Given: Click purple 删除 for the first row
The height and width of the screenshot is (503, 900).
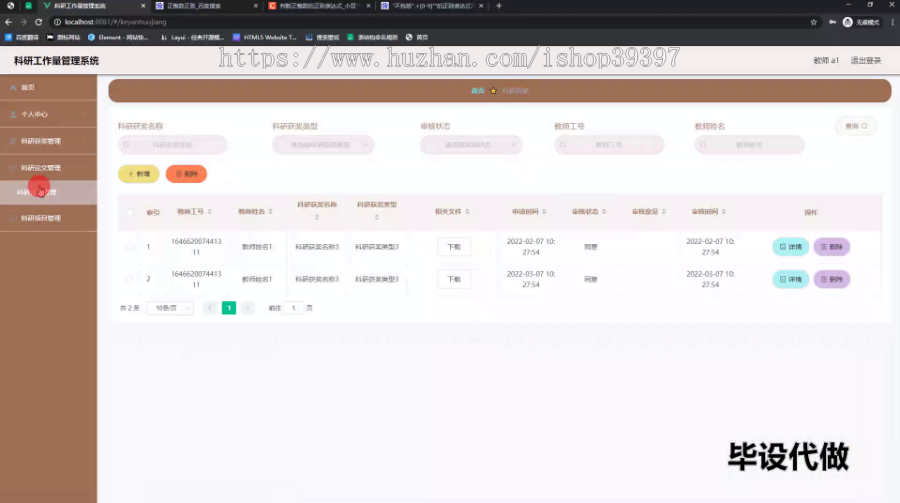Looking at the screenshot, I should (832, 247).
